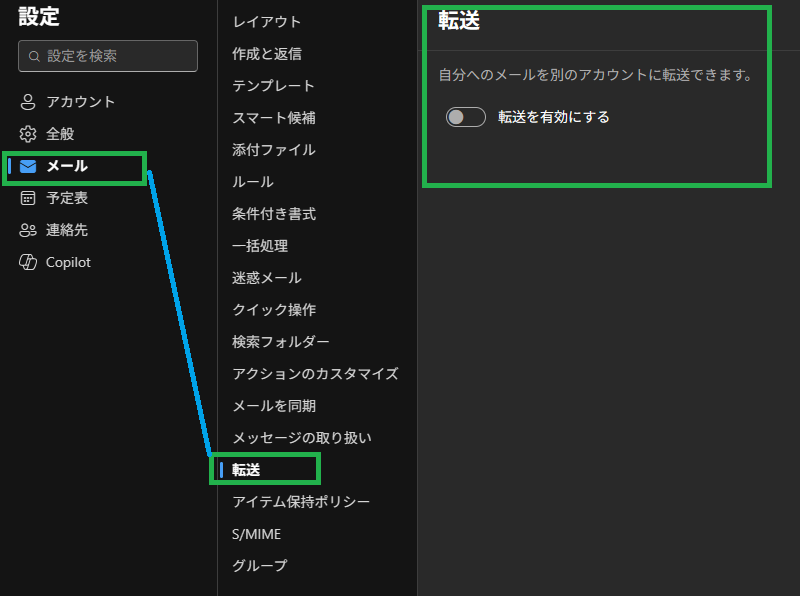
Task: Enable the 転送を有効にする toggle
Action: tap(465, 117)
